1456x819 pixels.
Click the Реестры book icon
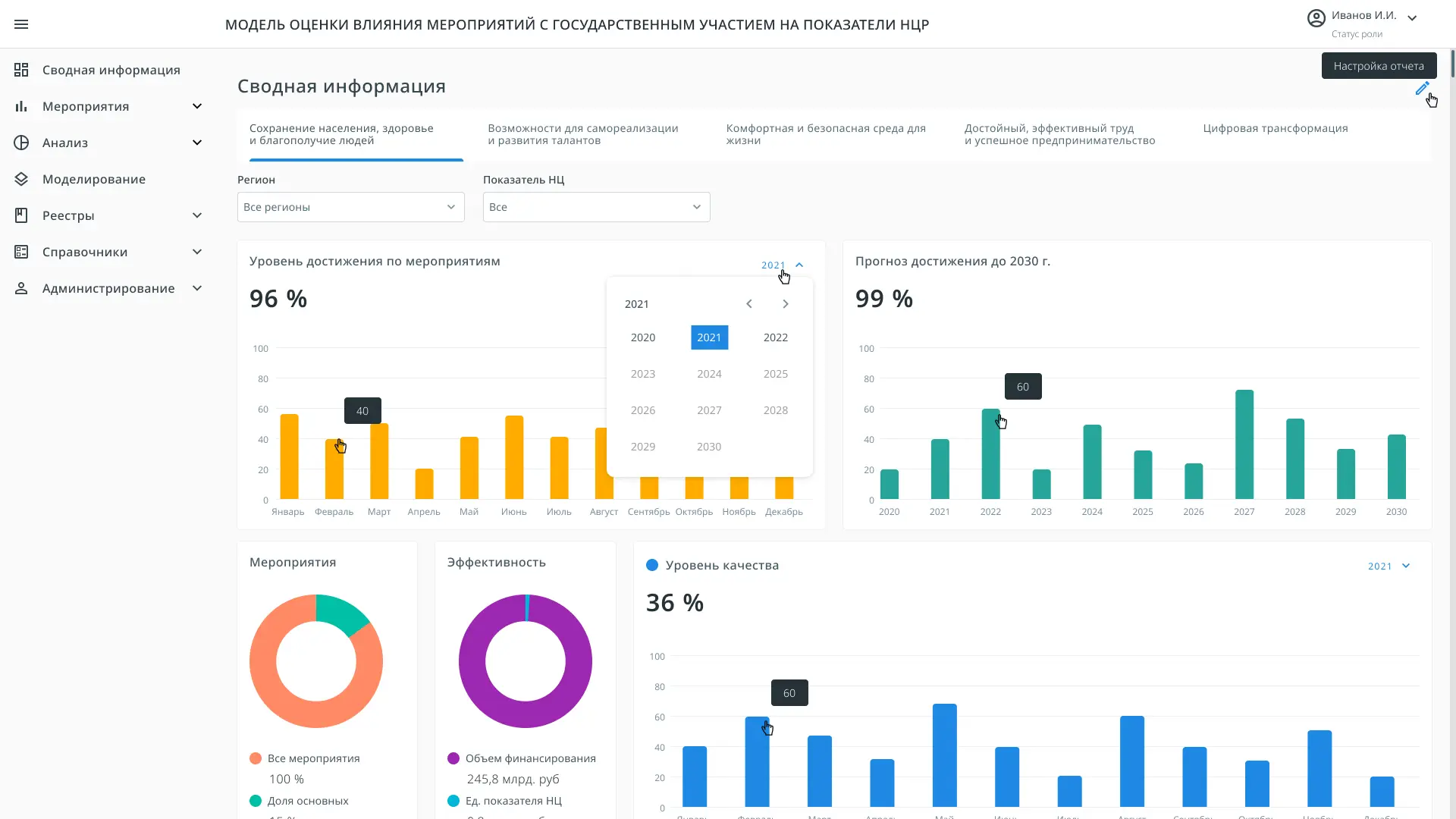(21, 215)
